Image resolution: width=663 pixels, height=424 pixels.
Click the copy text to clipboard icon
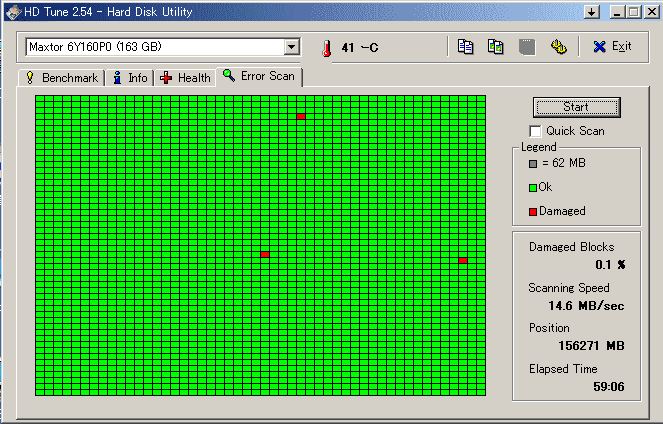click(465, 47)
